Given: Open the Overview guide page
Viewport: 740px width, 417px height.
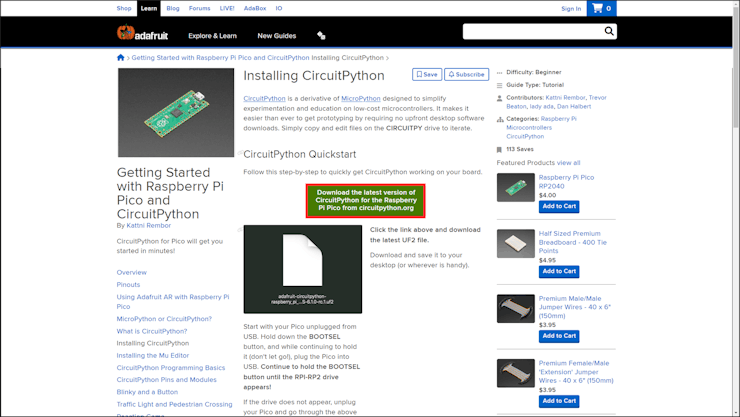Looking at the screenshot, I should click(132, 272).
